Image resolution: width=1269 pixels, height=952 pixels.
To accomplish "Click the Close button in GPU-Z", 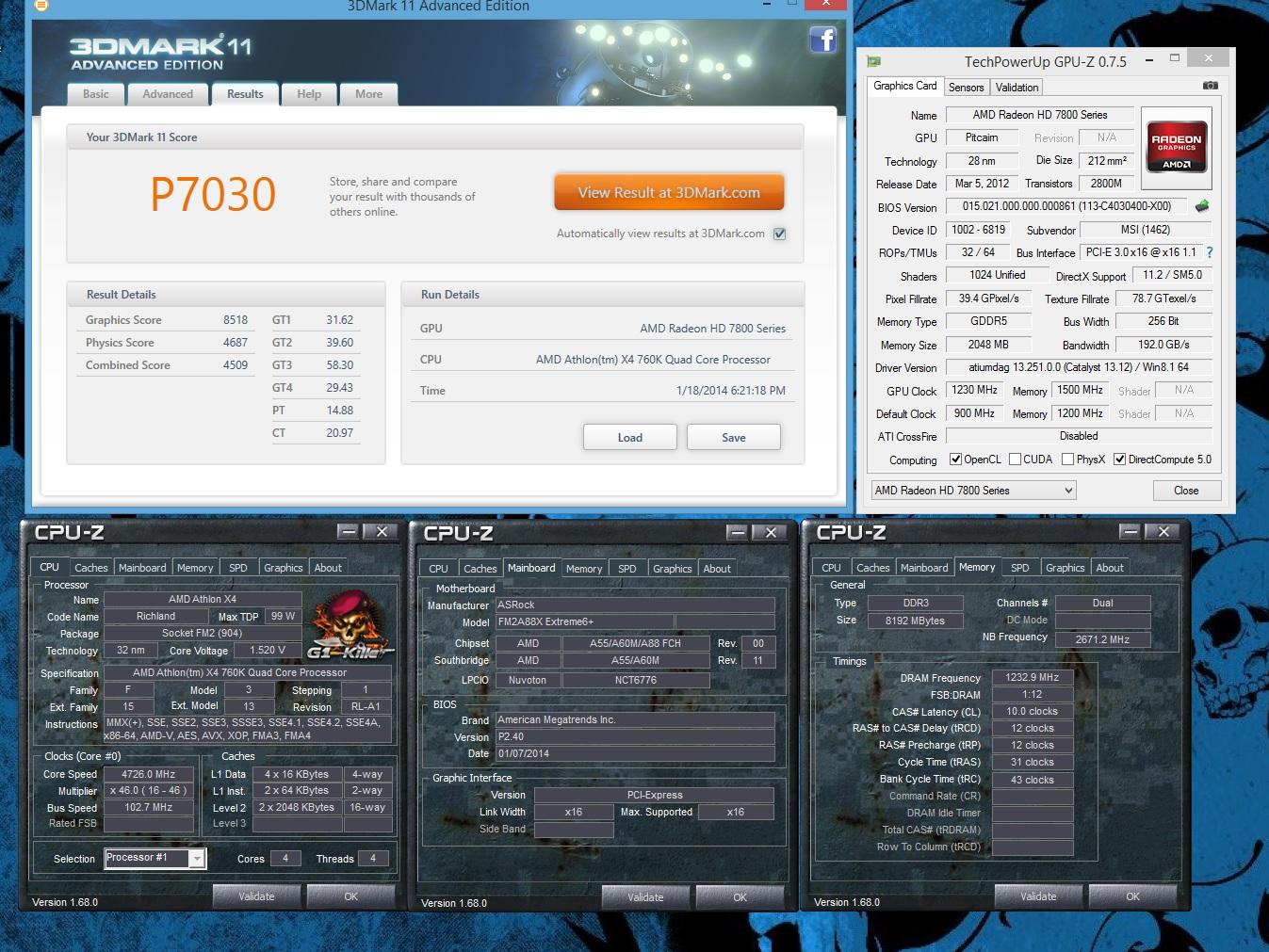I will click(x=1187, y=491).
